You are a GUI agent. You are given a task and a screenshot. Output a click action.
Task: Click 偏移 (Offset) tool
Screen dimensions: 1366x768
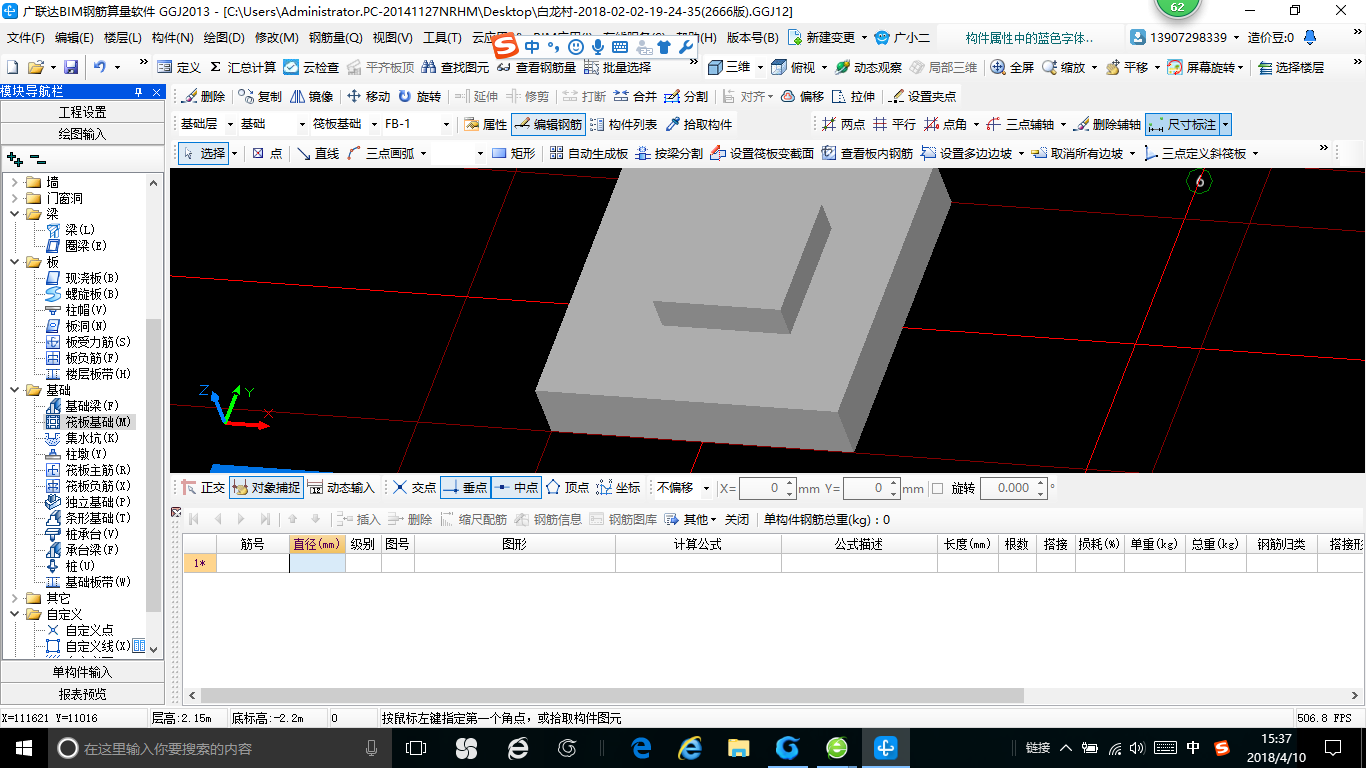802,97
